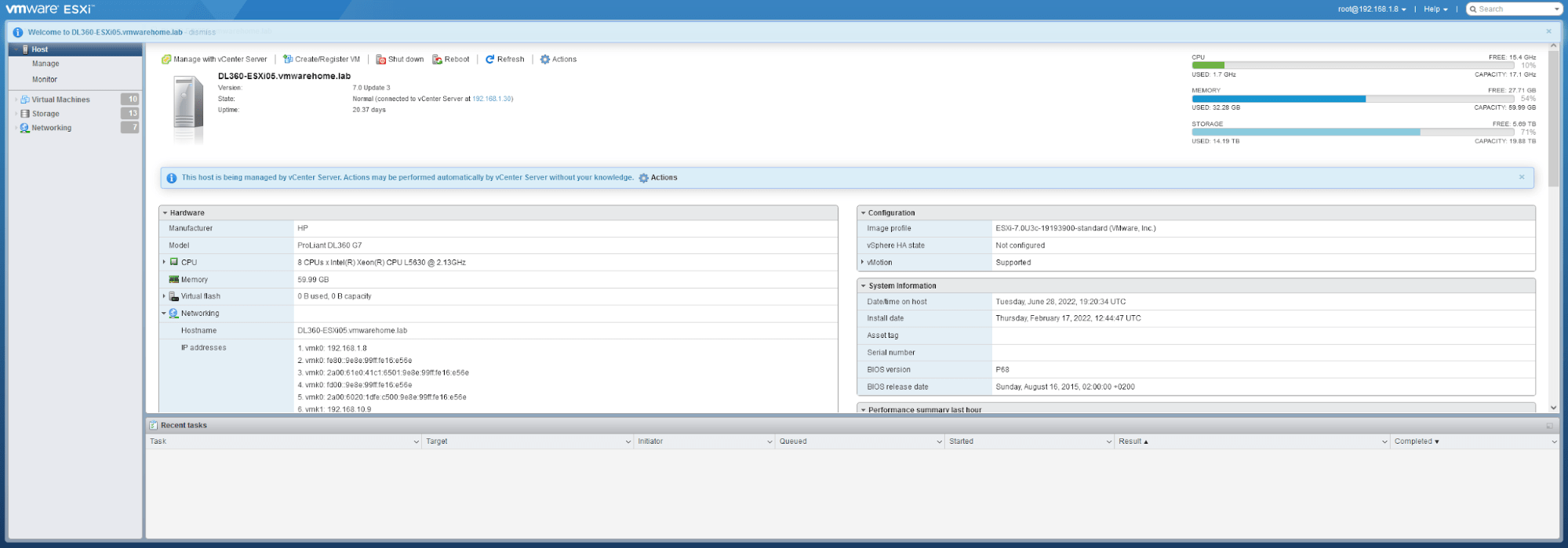Viewport: 1568px width, 548px height.
Task: Click the main pane scroll down arrow
Action: 1554,408
